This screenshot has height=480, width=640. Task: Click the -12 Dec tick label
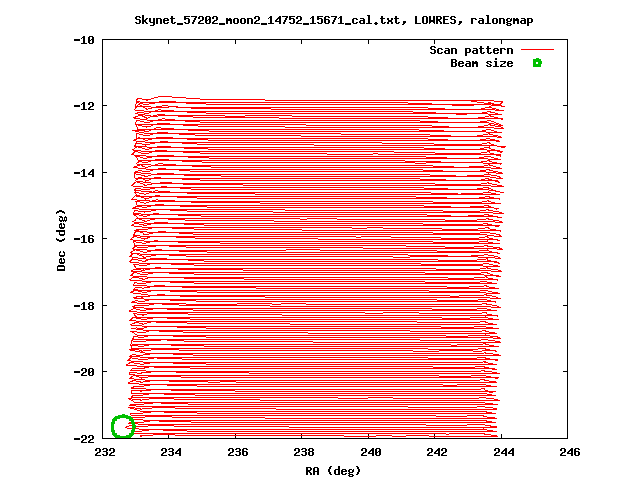tap(84, 106)
